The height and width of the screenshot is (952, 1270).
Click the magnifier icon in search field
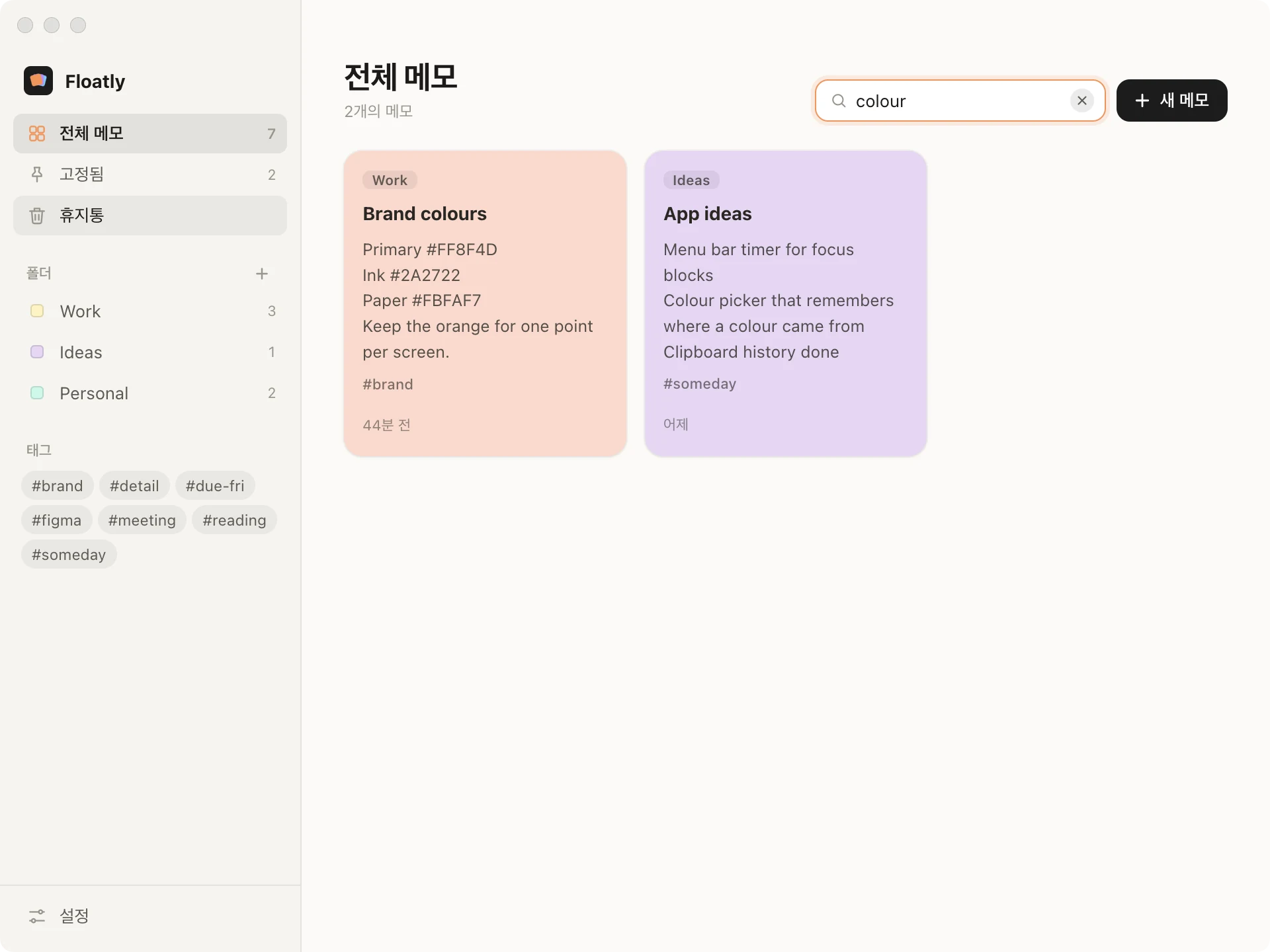point(839,100)
